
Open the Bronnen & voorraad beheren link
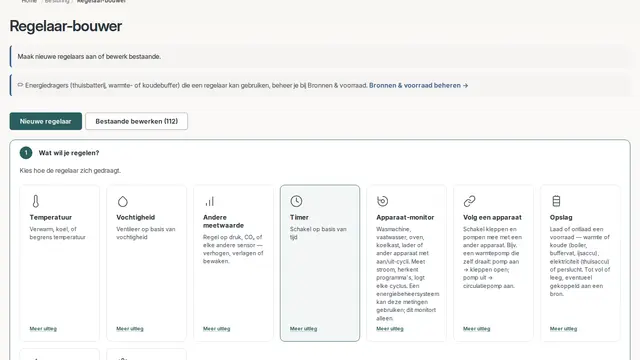(418, 85)
